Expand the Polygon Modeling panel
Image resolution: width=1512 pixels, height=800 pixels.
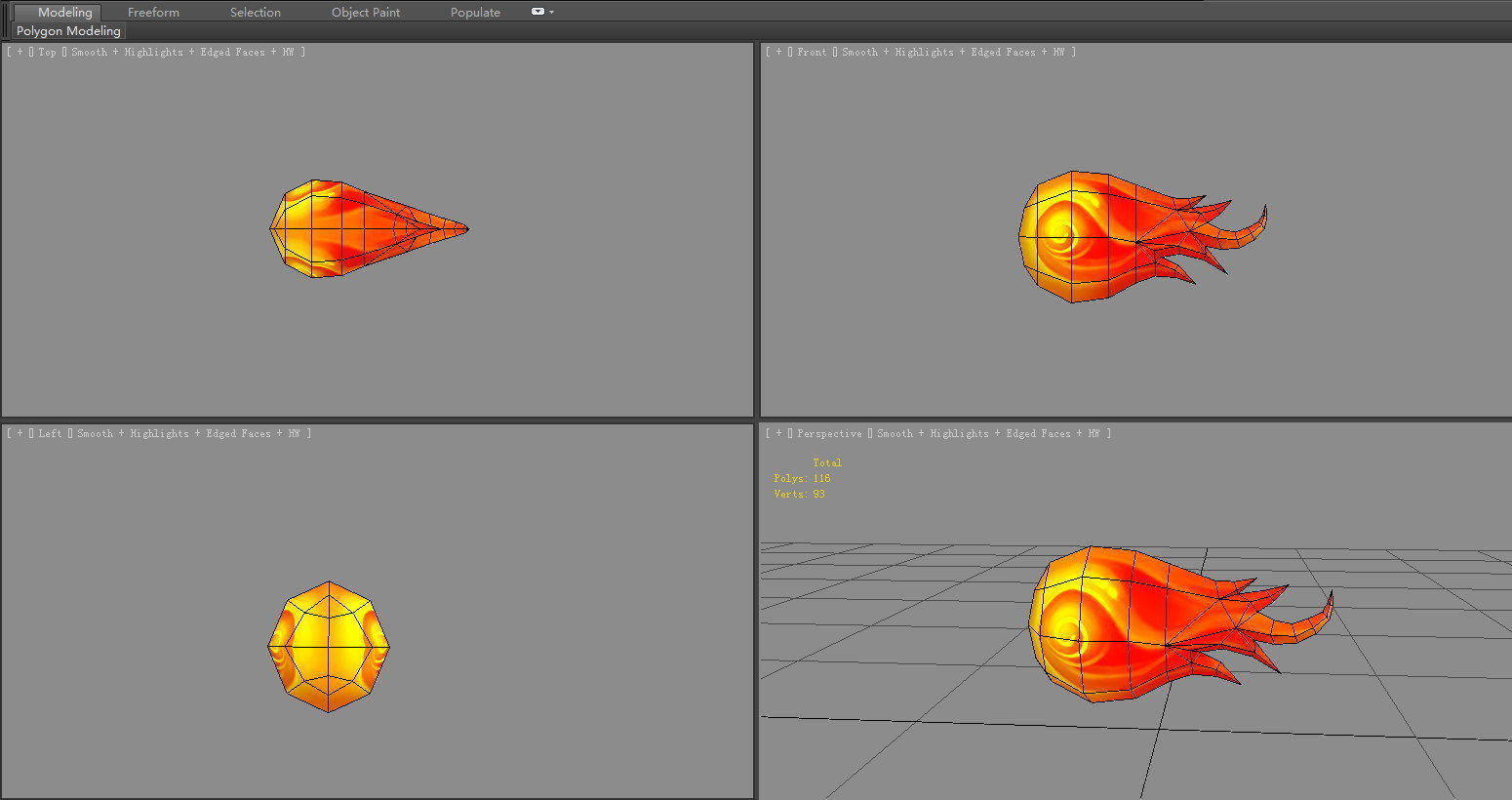point(68,31)
